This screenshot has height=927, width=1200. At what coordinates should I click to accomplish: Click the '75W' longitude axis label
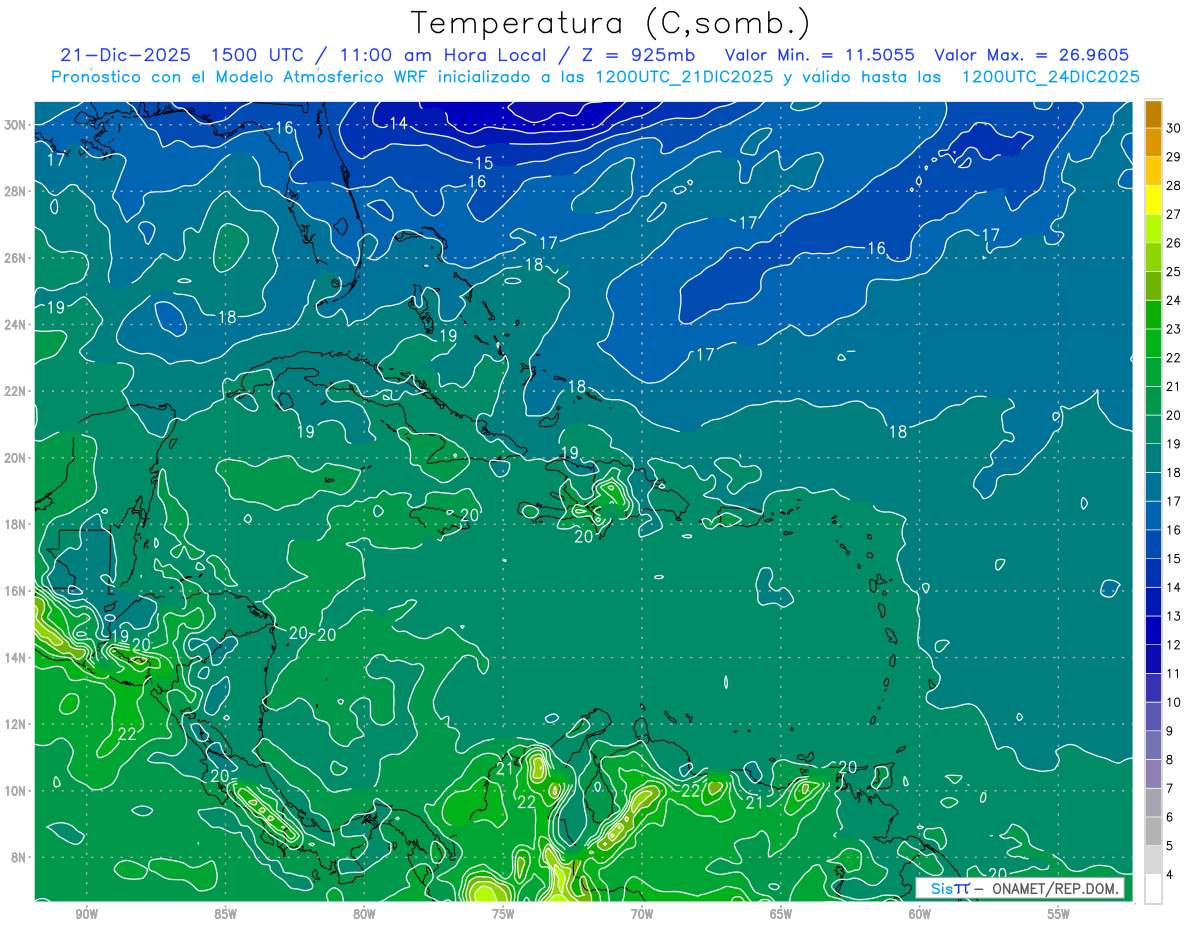point(503,914)
